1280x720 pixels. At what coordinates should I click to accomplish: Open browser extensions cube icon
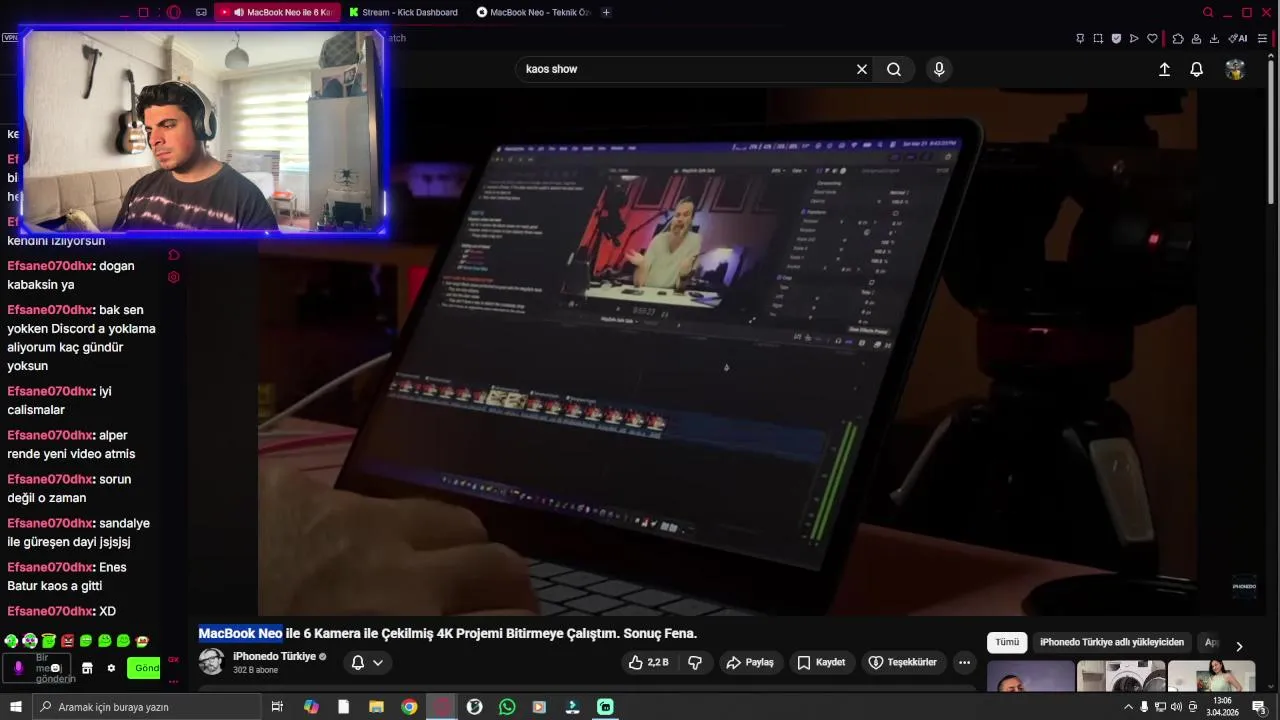[1178, 38]
